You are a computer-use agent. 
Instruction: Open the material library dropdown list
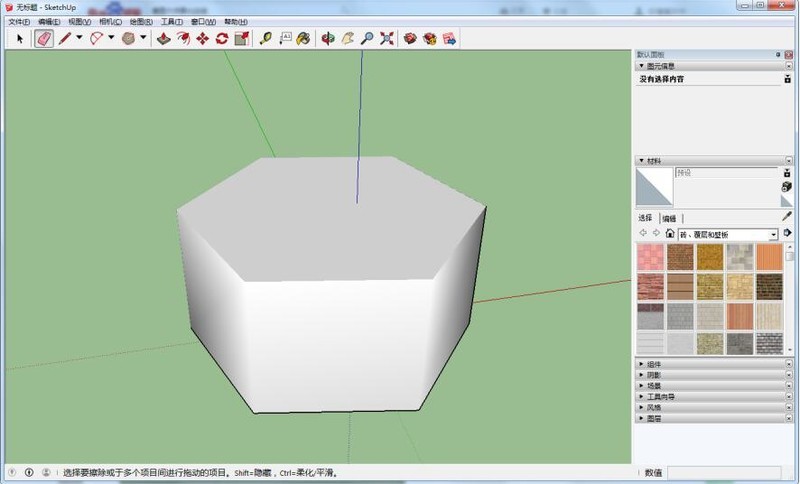tap(773, 234)
